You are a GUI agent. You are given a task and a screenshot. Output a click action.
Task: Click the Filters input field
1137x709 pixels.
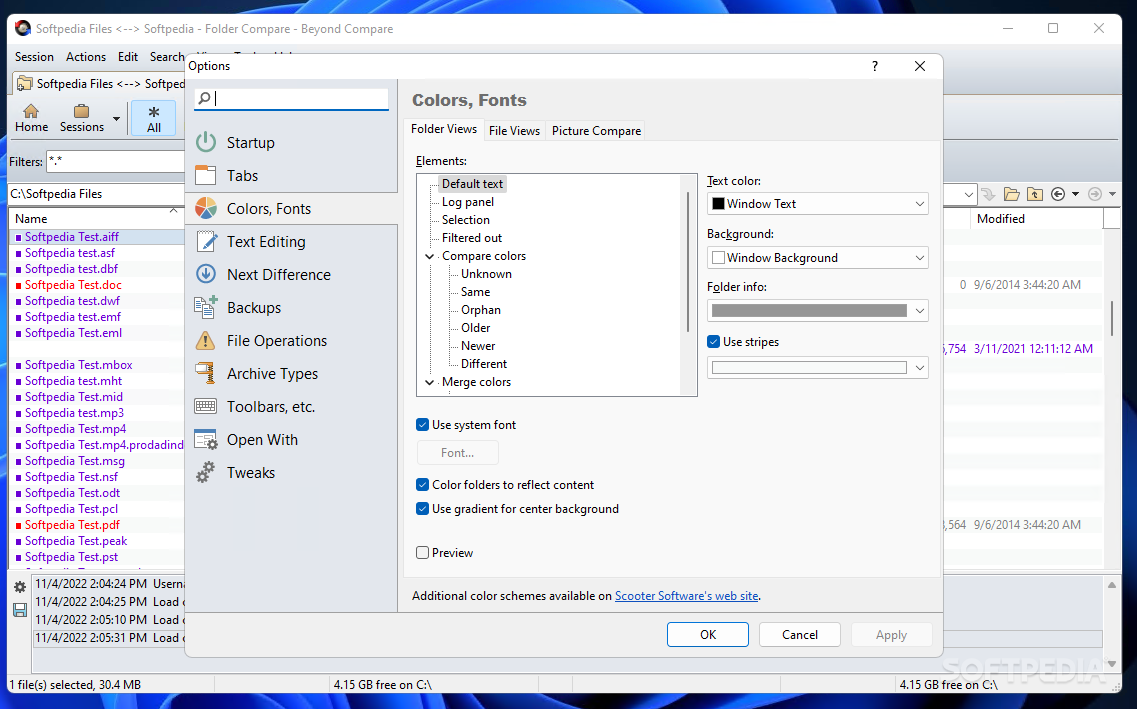point(116,162)
